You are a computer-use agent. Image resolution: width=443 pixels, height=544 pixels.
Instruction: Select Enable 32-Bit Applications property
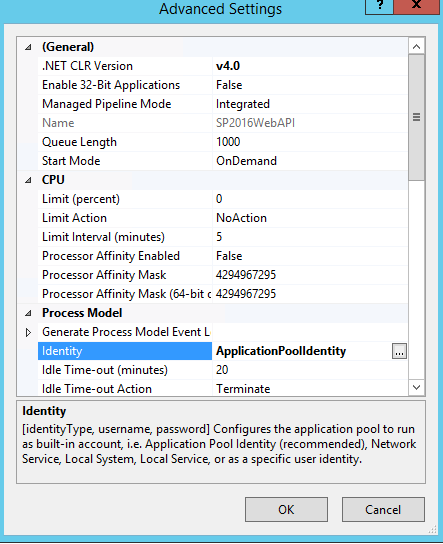[111, 85]
